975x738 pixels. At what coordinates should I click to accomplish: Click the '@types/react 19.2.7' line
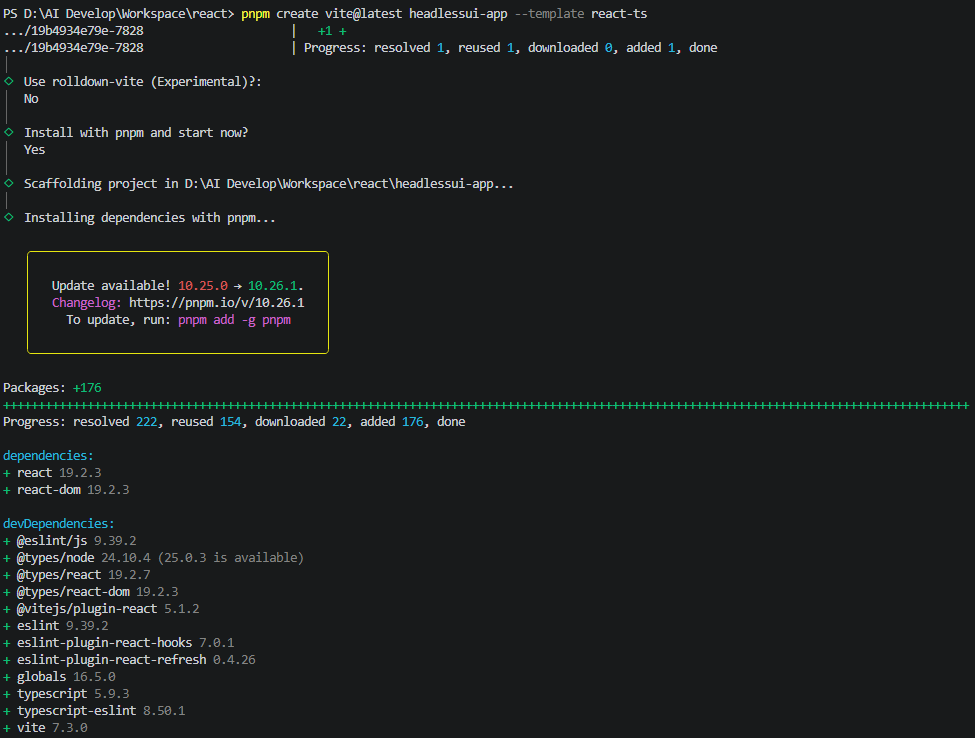tap(76, 574)
